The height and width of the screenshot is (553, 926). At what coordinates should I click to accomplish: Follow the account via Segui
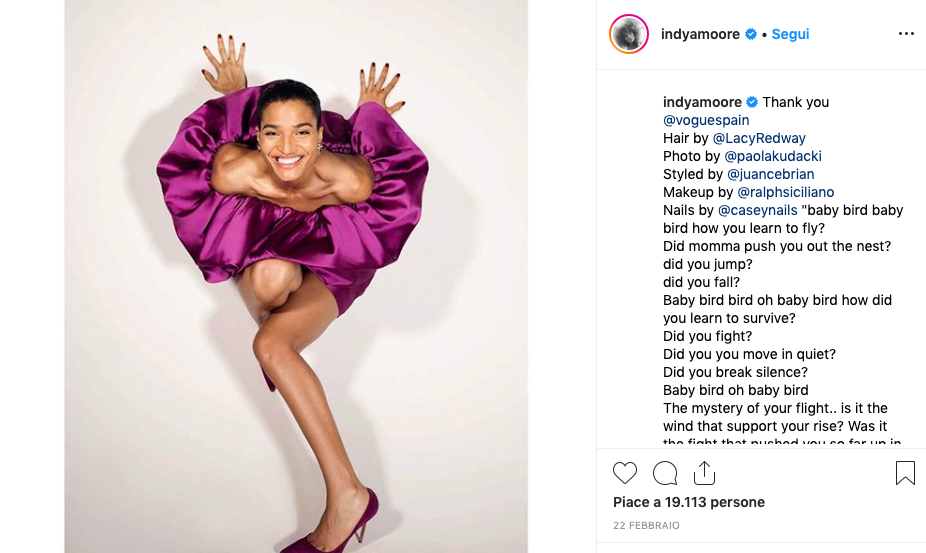tap(790, 34)
